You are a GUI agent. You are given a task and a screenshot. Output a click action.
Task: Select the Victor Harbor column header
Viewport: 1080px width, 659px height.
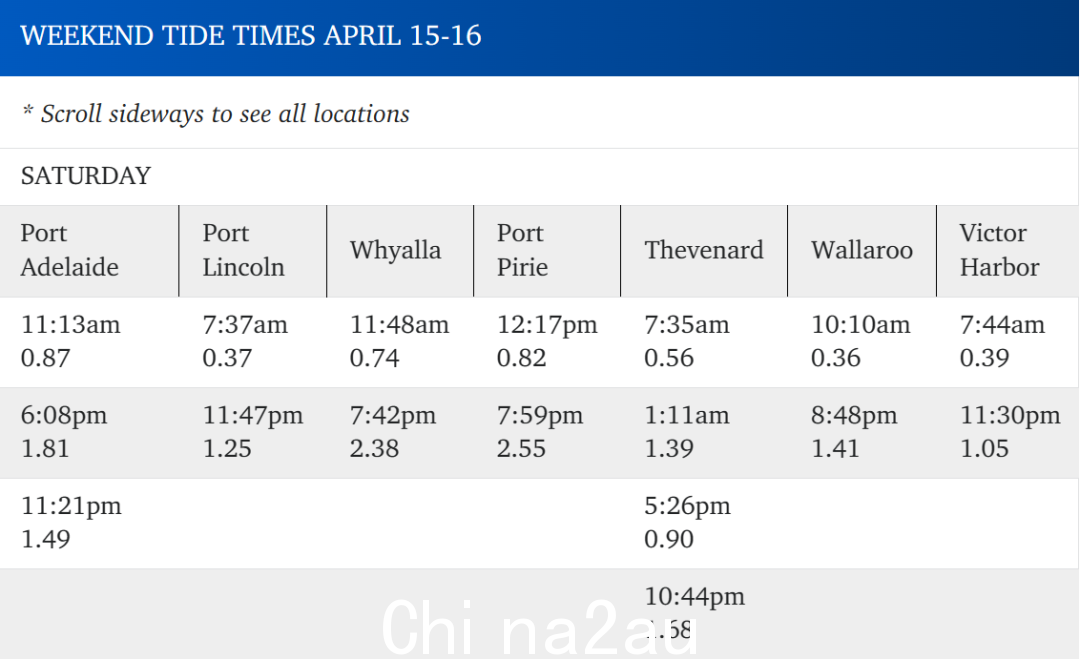1008,251
